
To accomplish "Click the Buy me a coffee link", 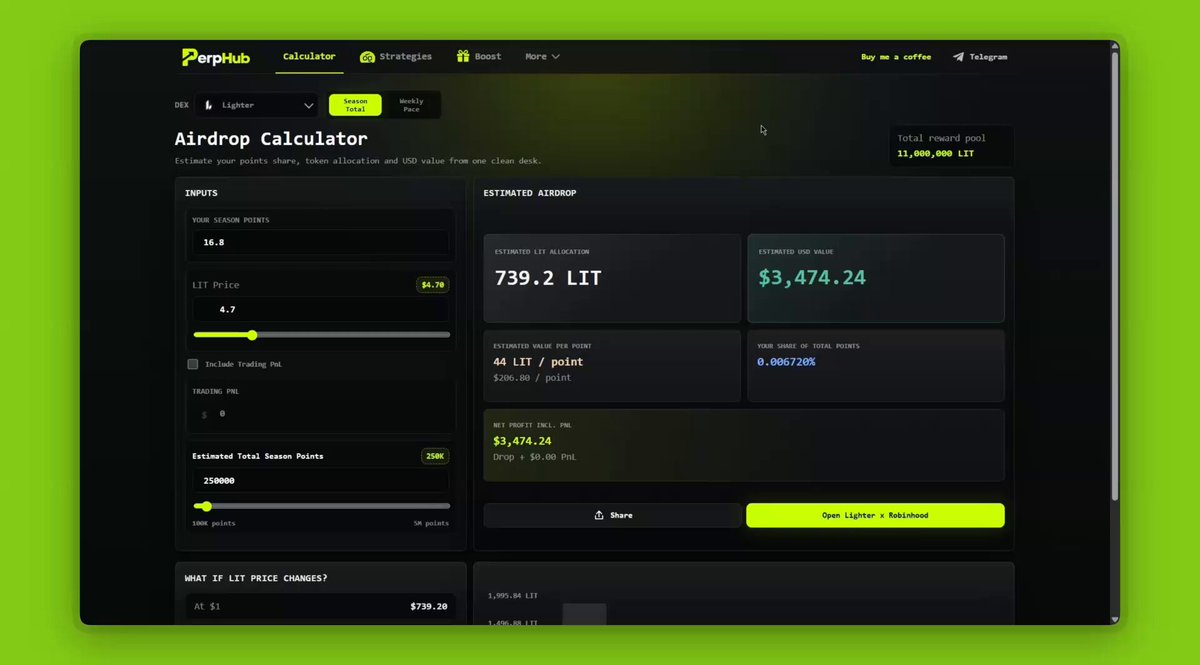I will [896, 57].
